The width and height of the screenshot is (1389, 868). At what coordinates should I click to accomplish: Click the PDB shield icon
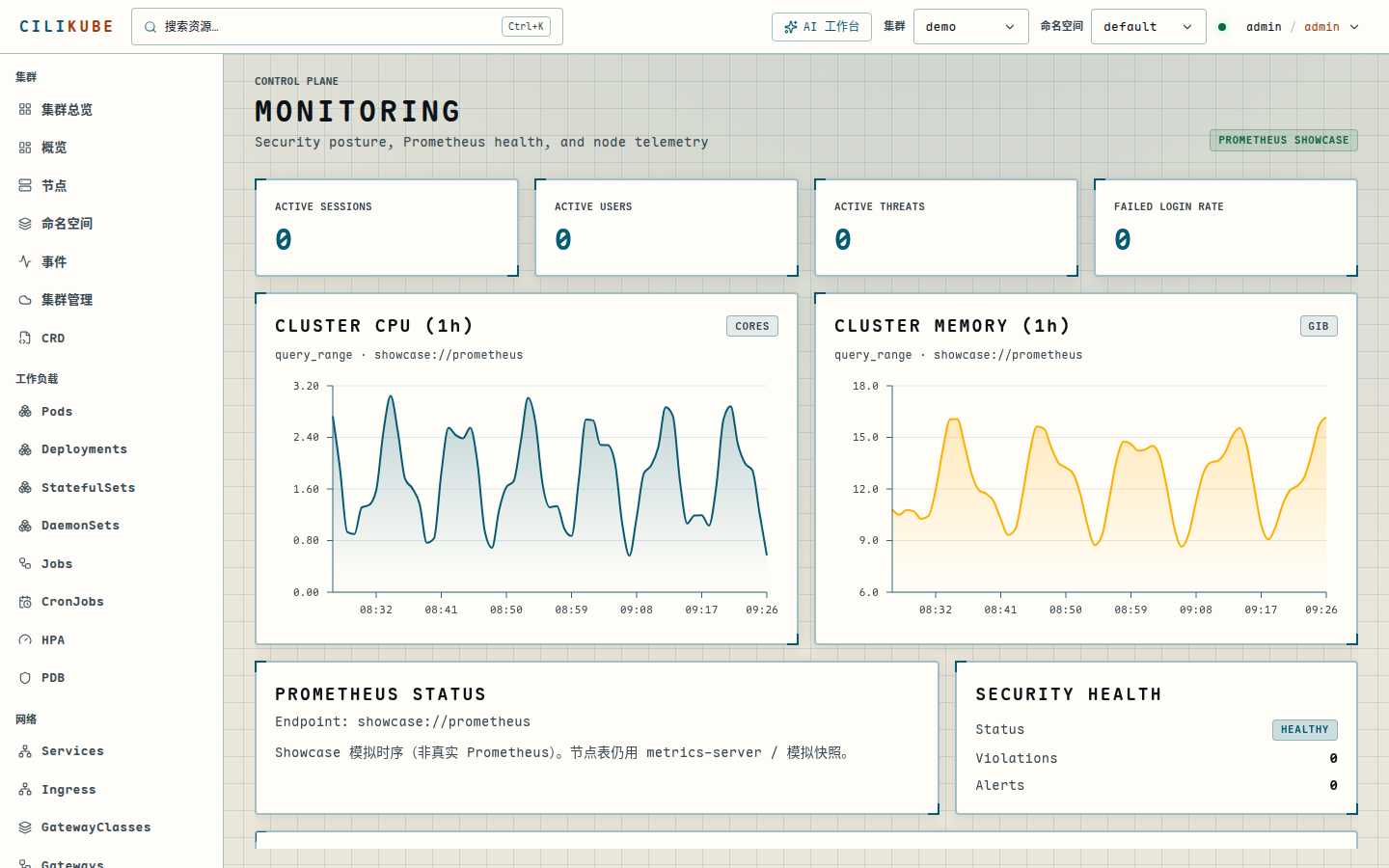pyautogui.click(x=25, y=678)
